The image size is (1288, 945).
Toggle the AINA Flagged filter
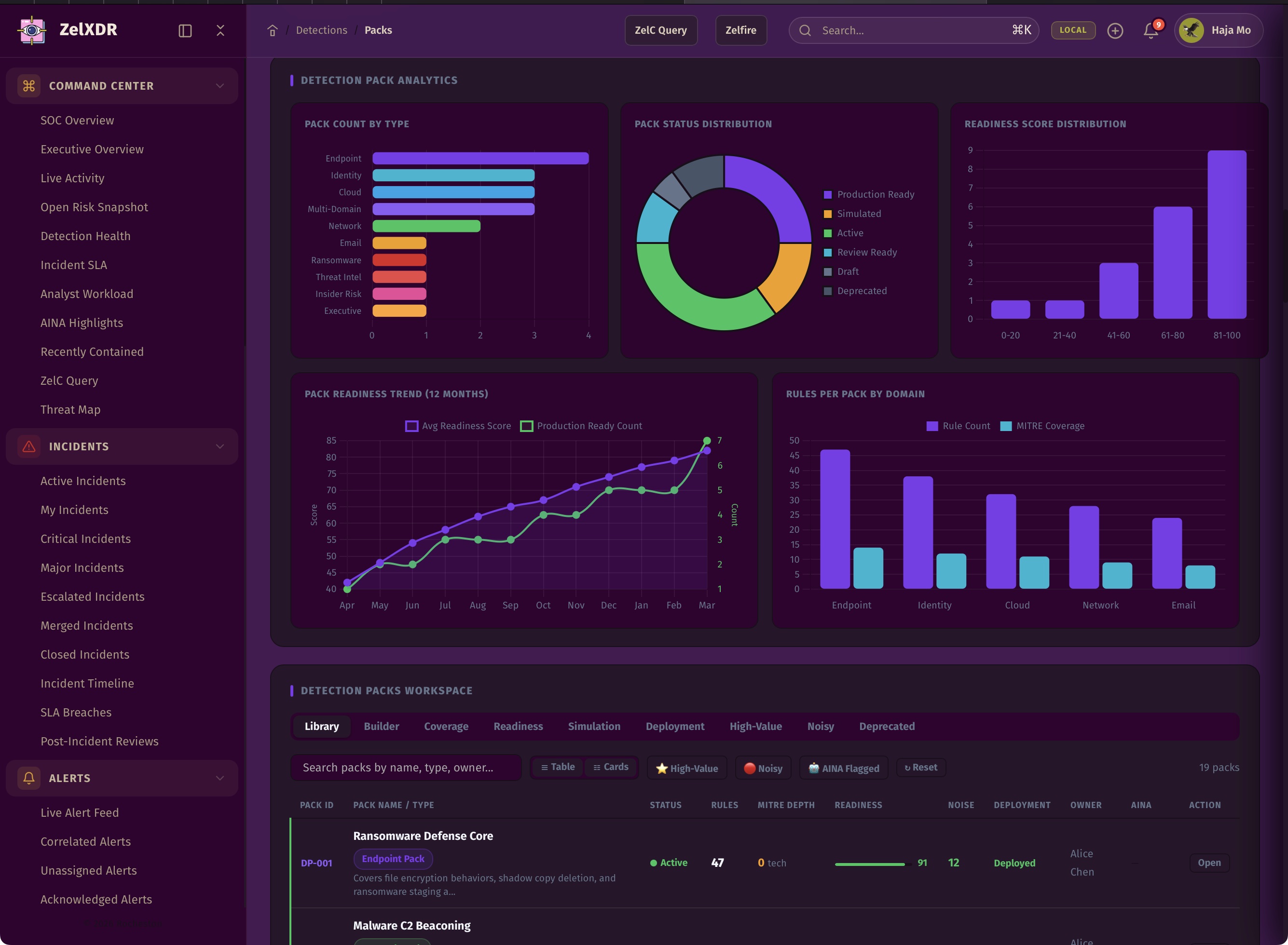pos(843,768)
